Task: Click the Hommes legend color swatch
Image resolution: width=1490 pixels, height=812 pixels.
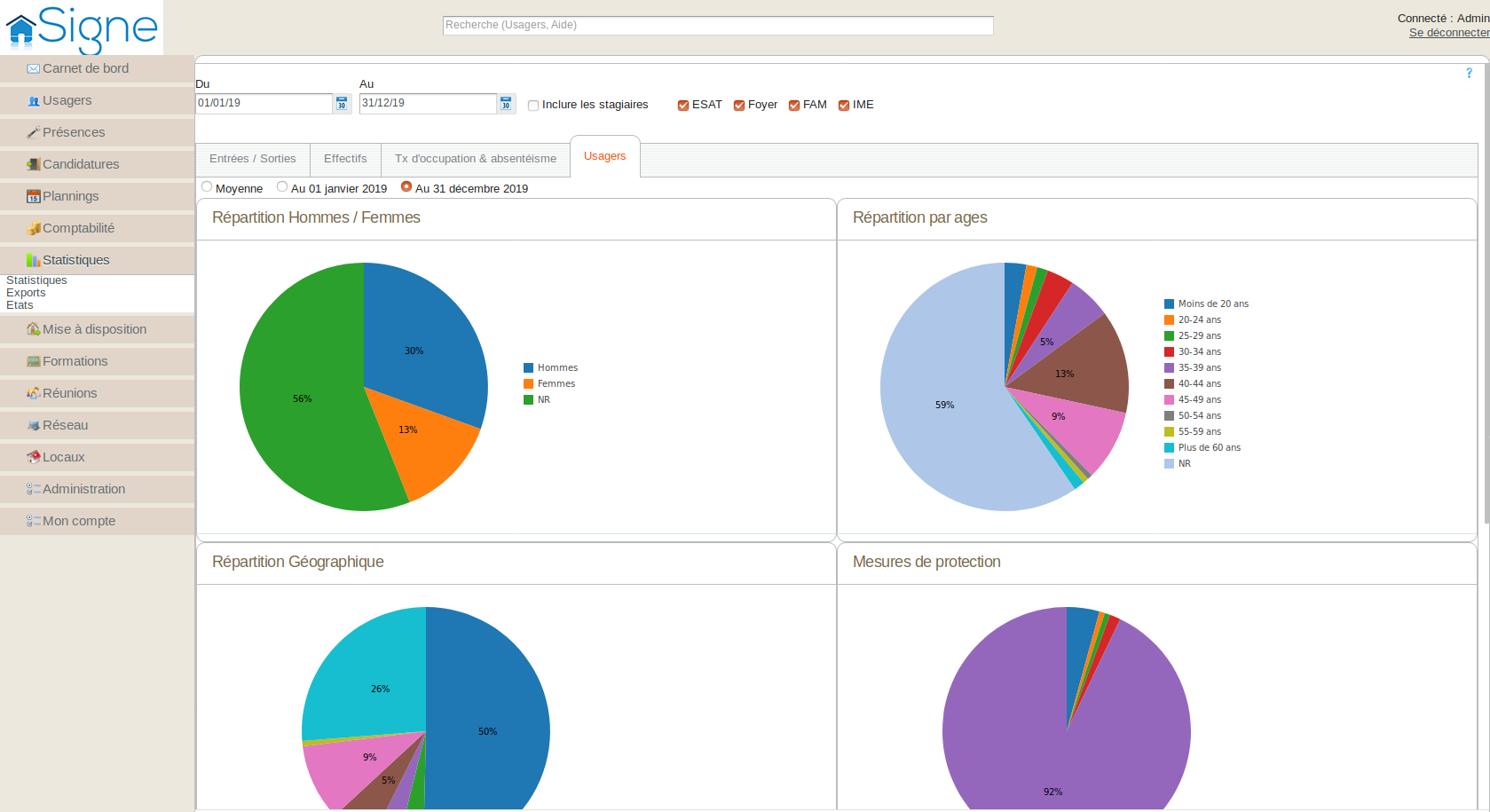Action: [x=528, y=367]
